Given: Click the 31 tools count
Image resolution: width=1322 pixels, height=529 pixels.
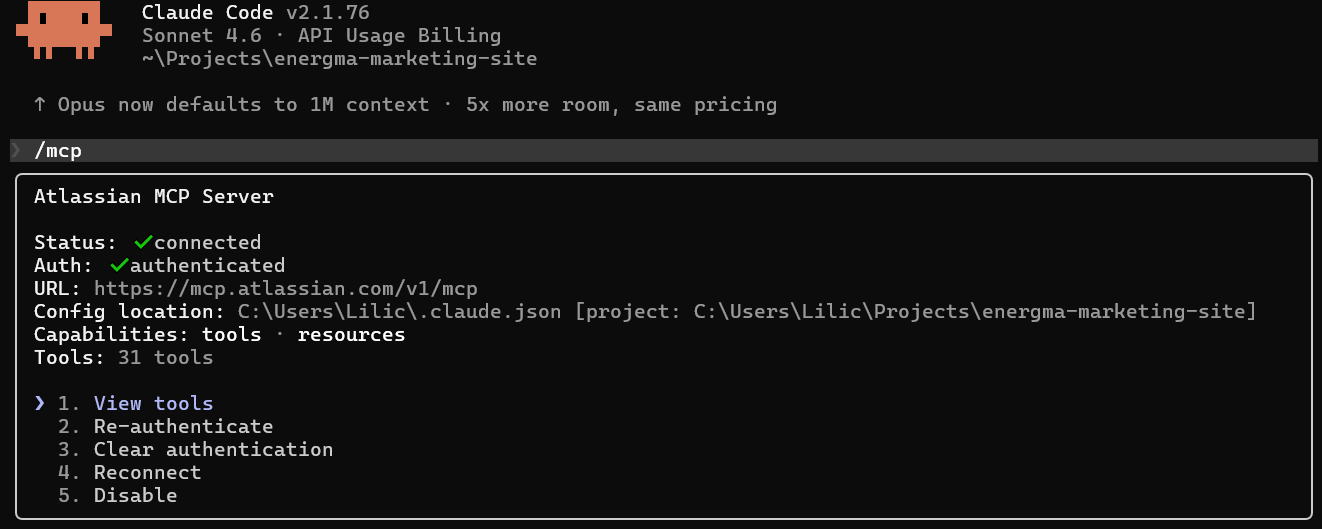Looking at the screenshot, I should point(165,357).
